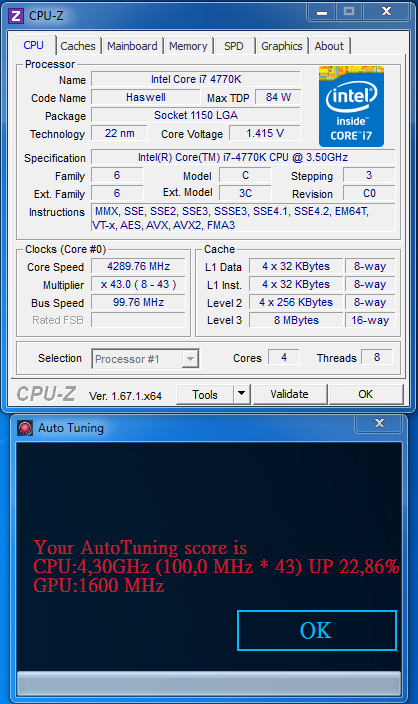
Task: Switch to the Caches tab
Action: pyautogui.click(x=78, y=46)
